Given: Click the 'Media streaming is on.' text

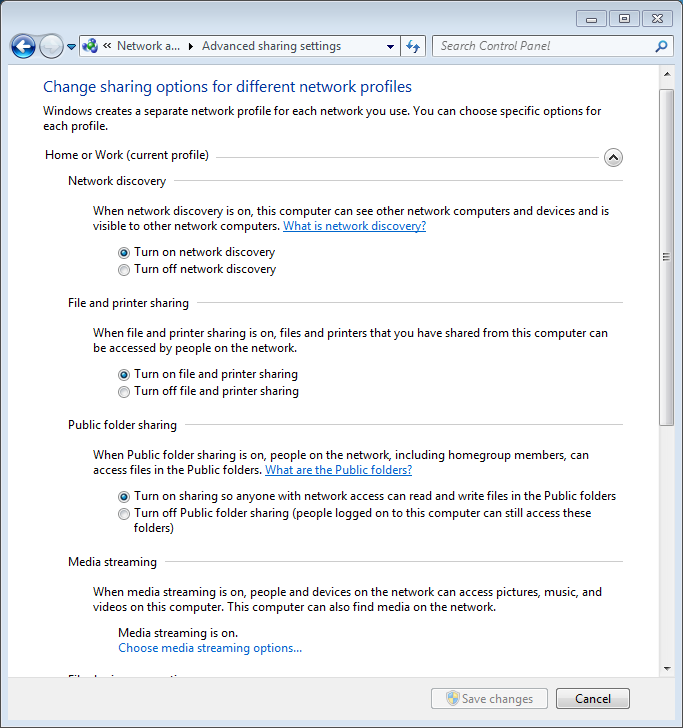Looking at the screenshot, I should tap(178, 633).
